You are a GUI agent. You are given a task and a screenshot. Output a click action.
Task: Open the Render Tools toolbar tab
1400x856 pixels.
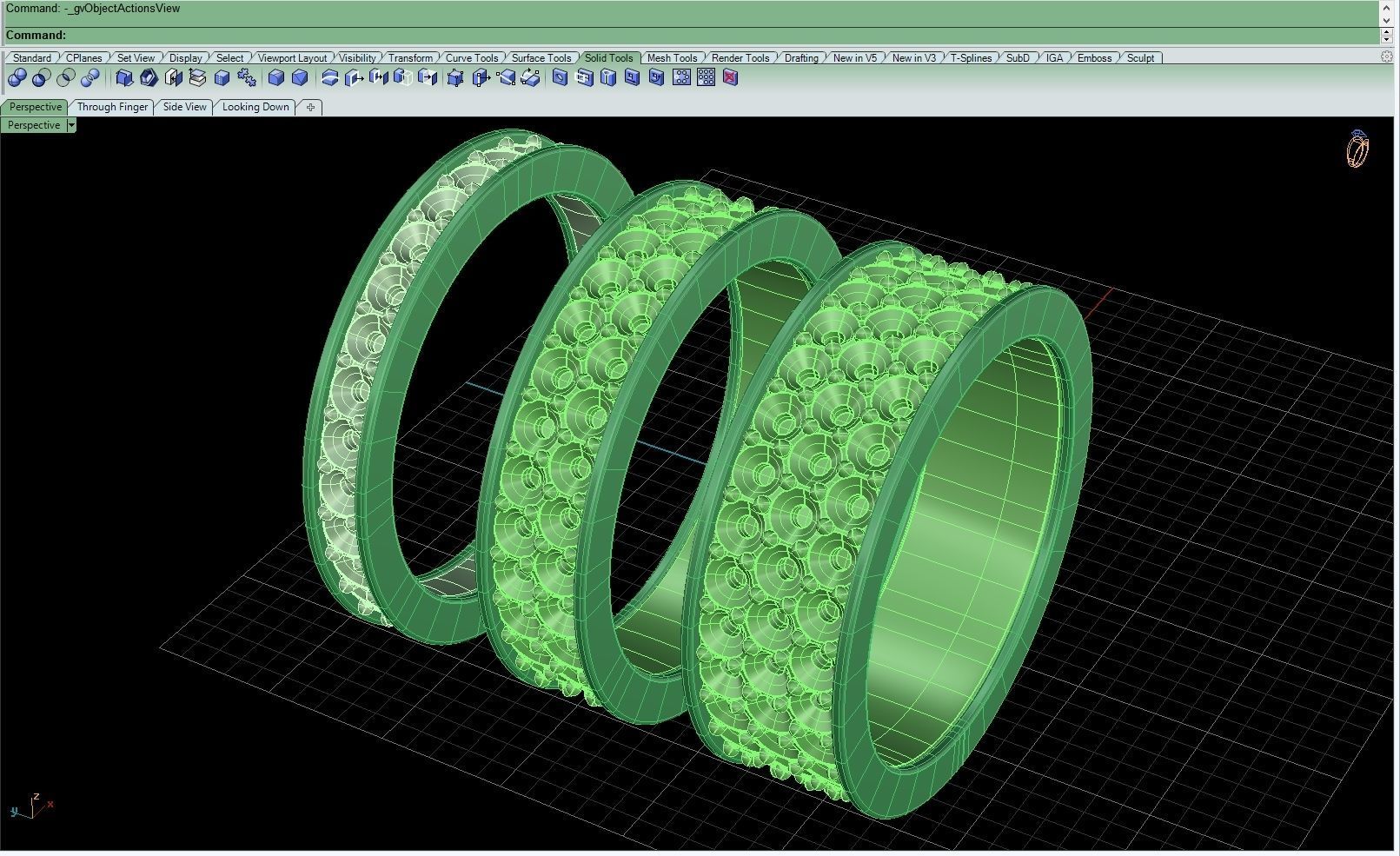[740, 58]
